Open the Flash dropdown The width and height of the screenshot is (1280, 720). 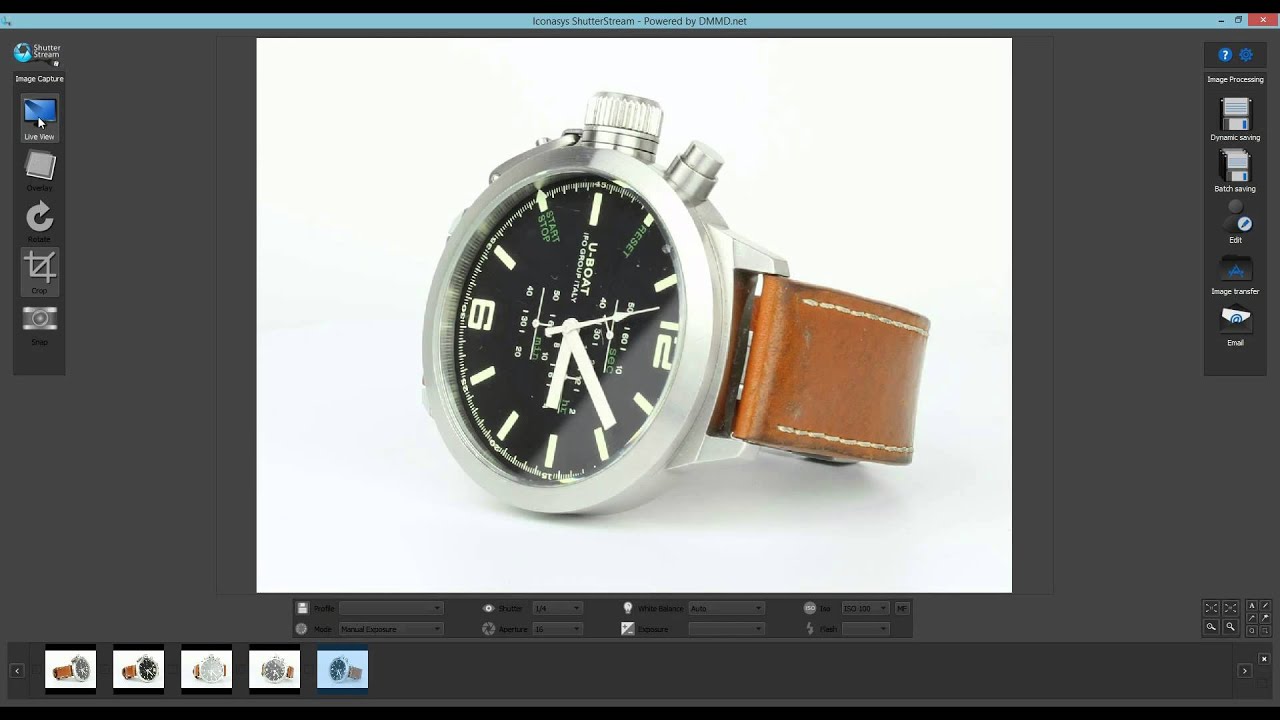pos(865,629)
